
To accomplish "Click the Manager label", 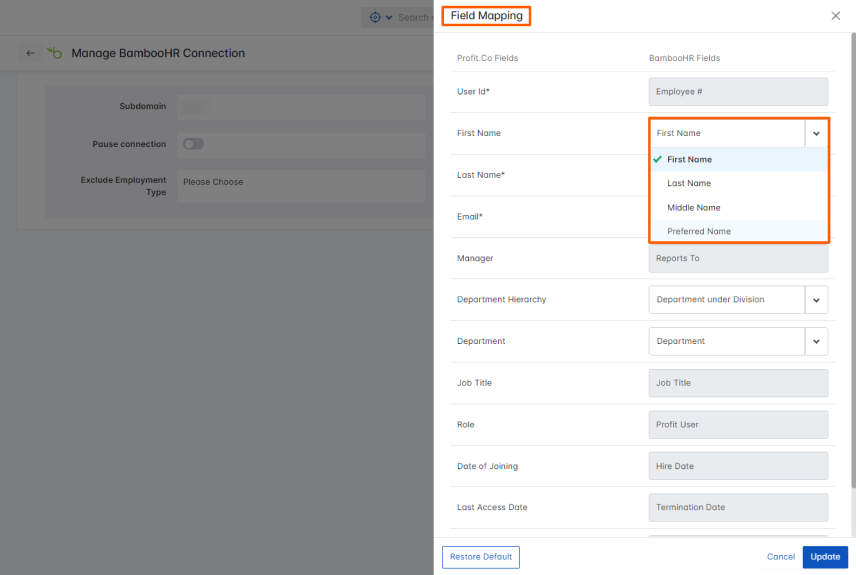I will pos(475,258).
